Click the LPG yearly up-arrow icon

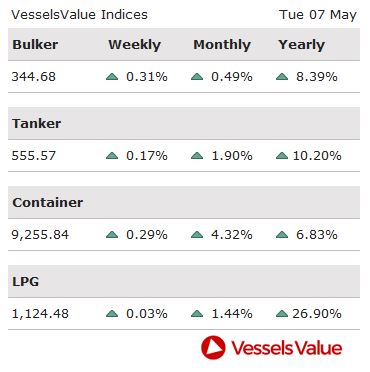click(282, 314)
